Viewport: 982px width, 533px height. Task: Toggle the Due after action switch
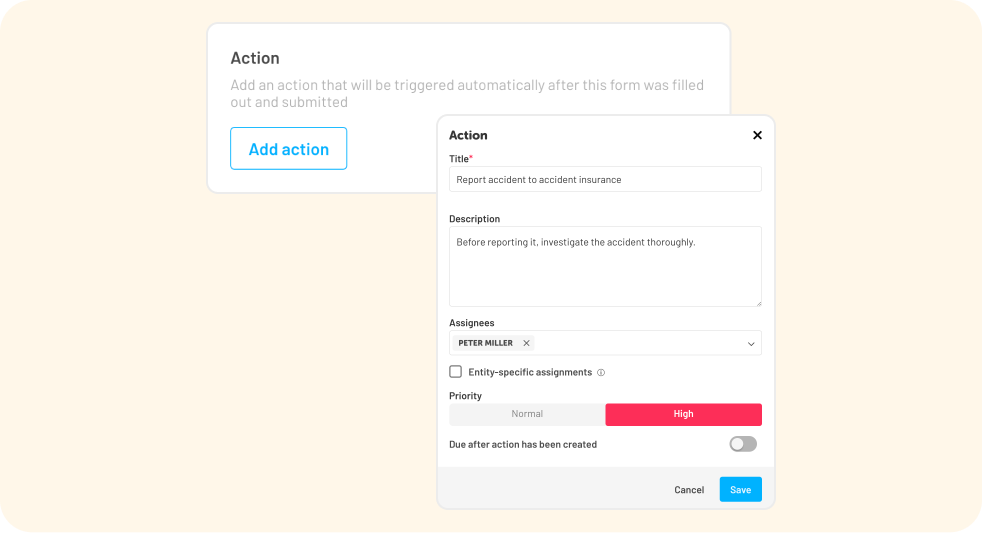click(x=743, y=444)
